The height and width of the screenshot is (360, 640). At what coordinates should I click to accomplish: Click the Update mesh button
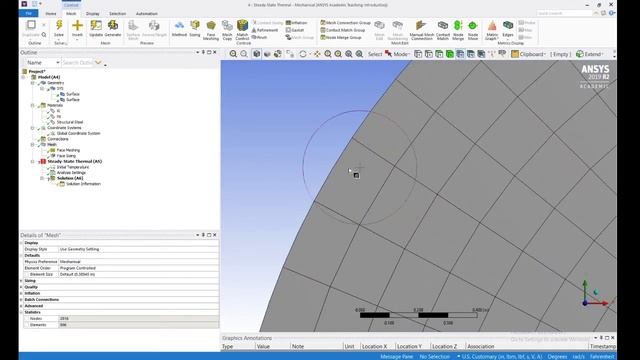96,28
